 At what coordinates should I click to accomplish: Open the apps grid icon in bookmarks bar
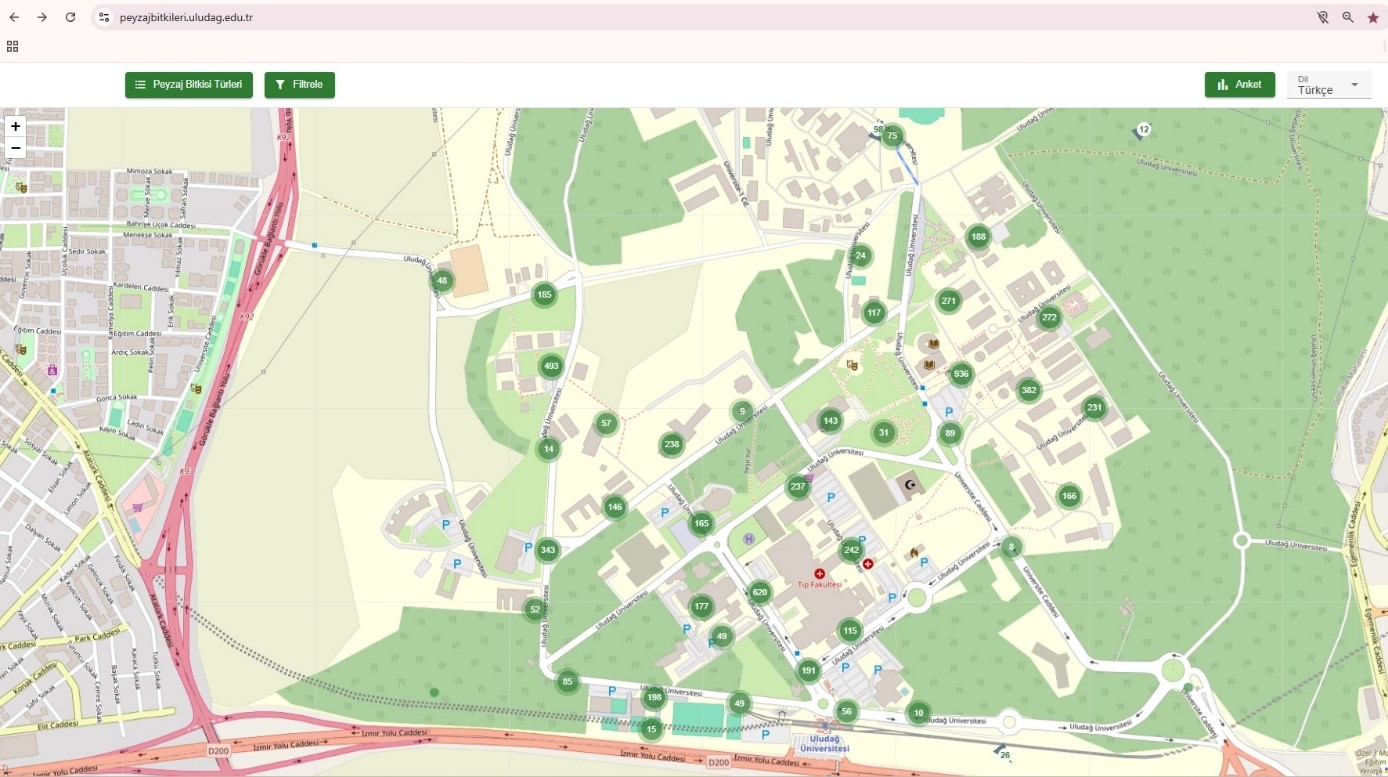coord(13,46)
